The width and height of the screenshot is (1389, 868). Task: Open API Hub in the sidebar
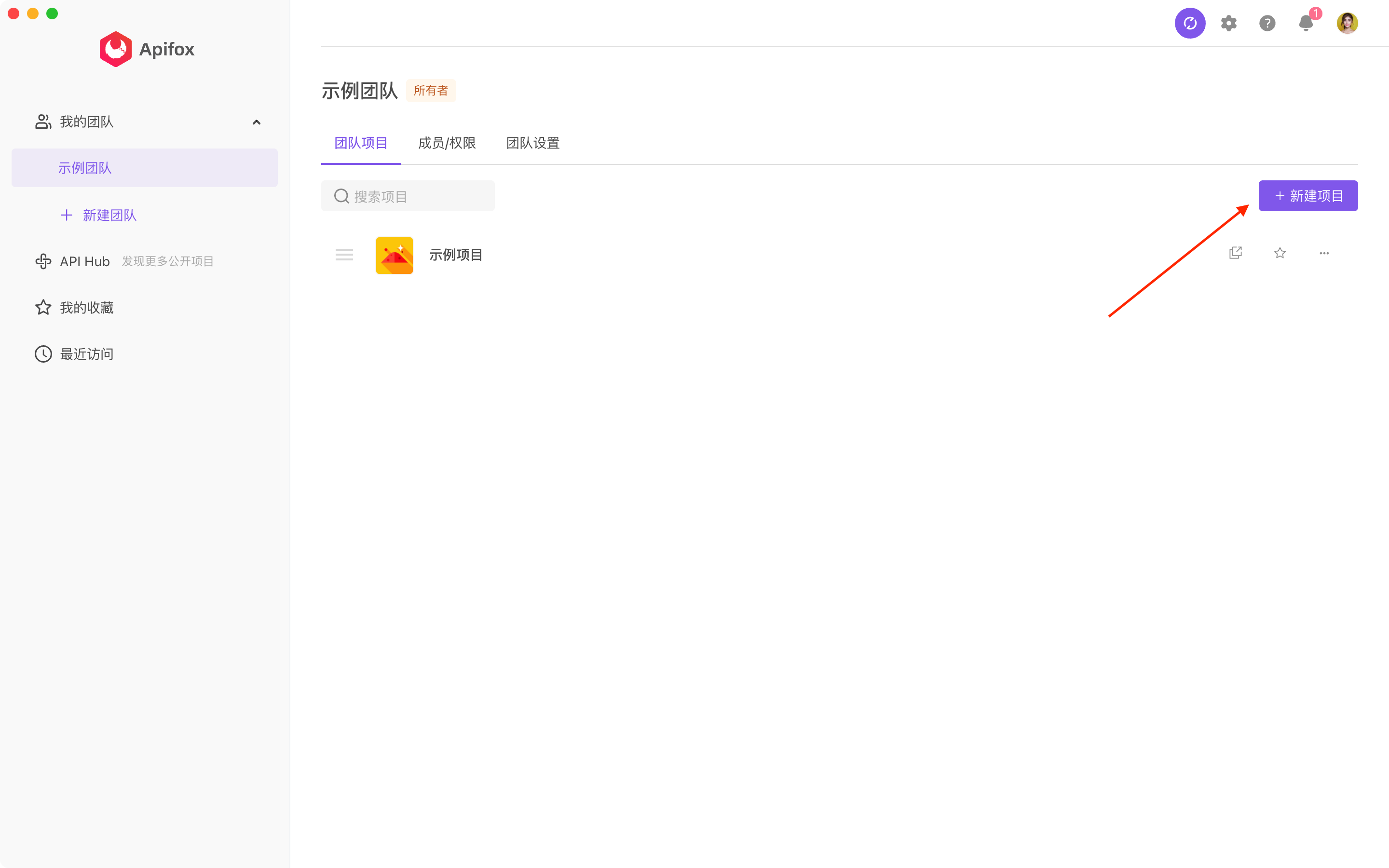(84, 262)
